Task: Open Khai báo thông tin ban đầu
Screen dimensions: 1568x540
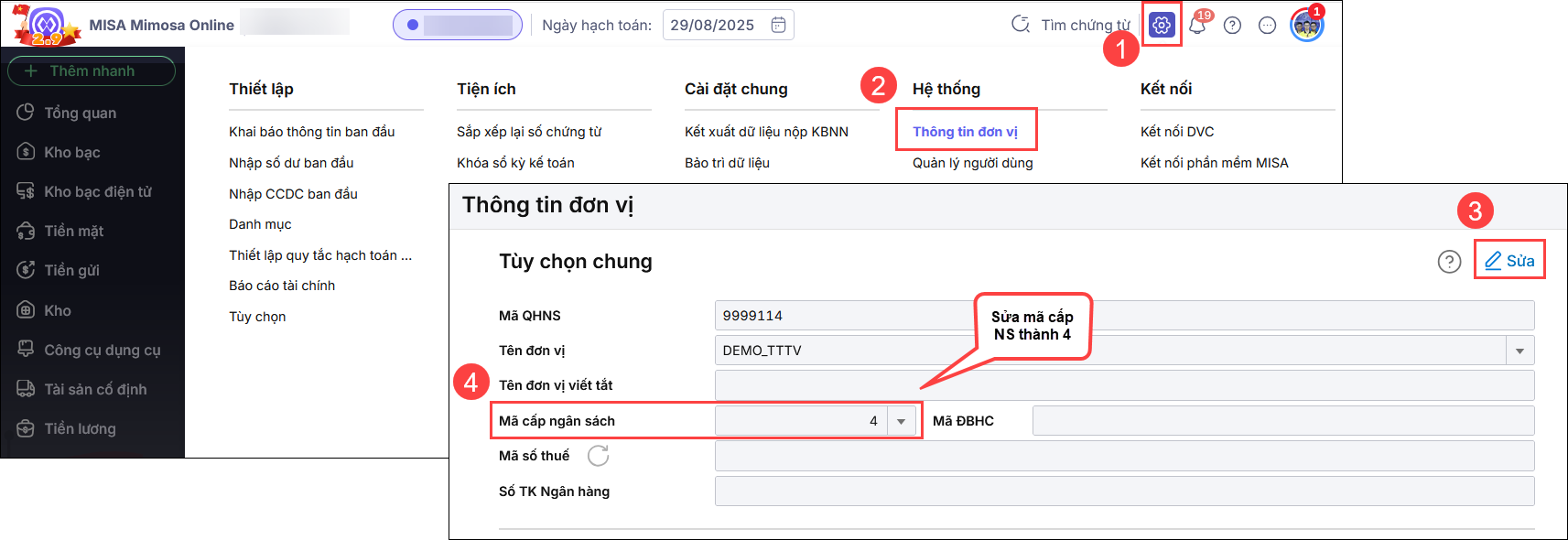Action: tap(311, 132)
